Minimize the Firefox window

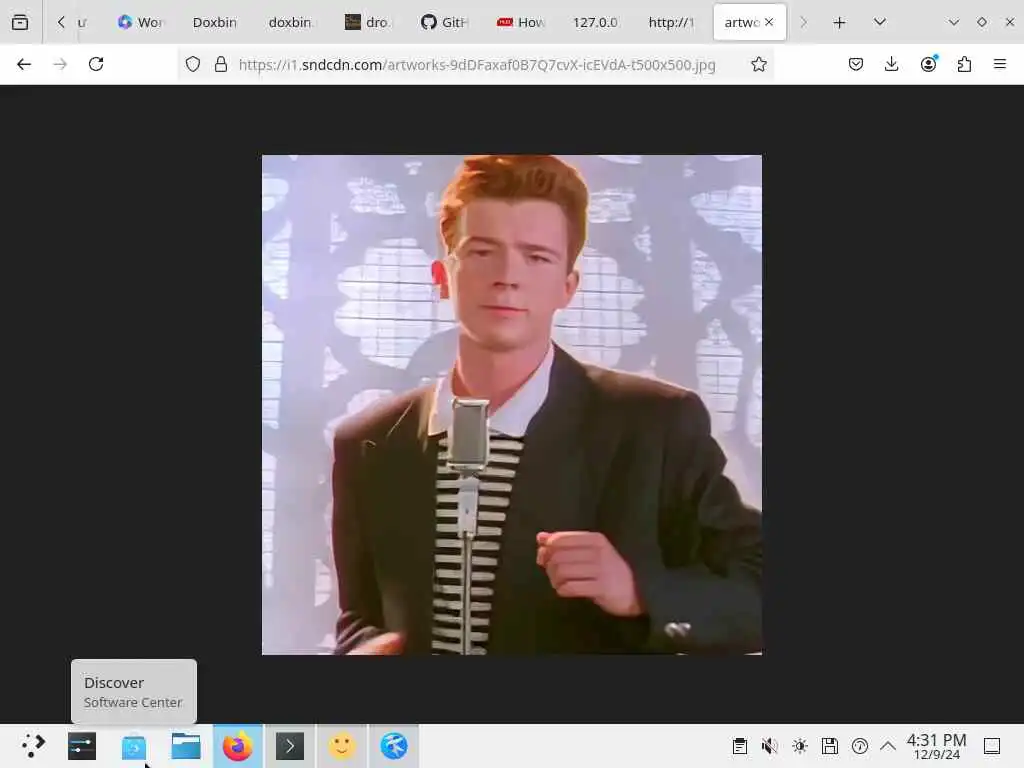click(x=953, y=22)
